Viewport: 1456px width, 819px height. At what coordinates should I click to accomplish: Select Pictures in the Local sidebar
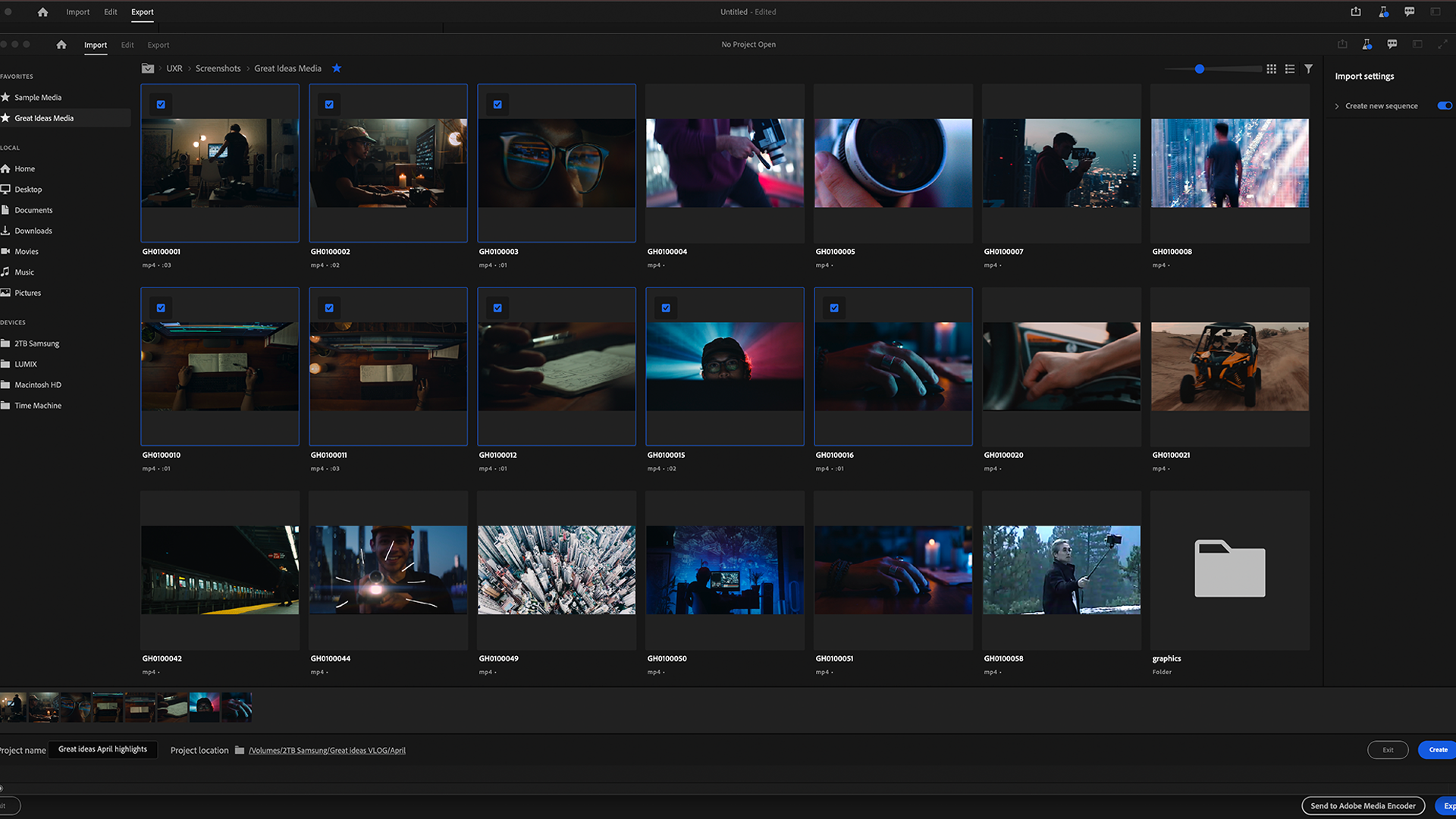click(x=27, y=293)
